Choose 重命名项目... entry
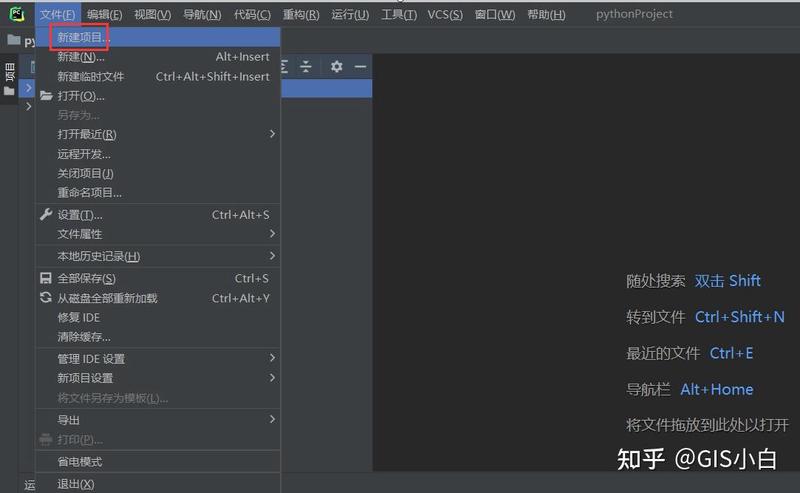This screenshot has width=800, height=493. click(x=158, y=192)
